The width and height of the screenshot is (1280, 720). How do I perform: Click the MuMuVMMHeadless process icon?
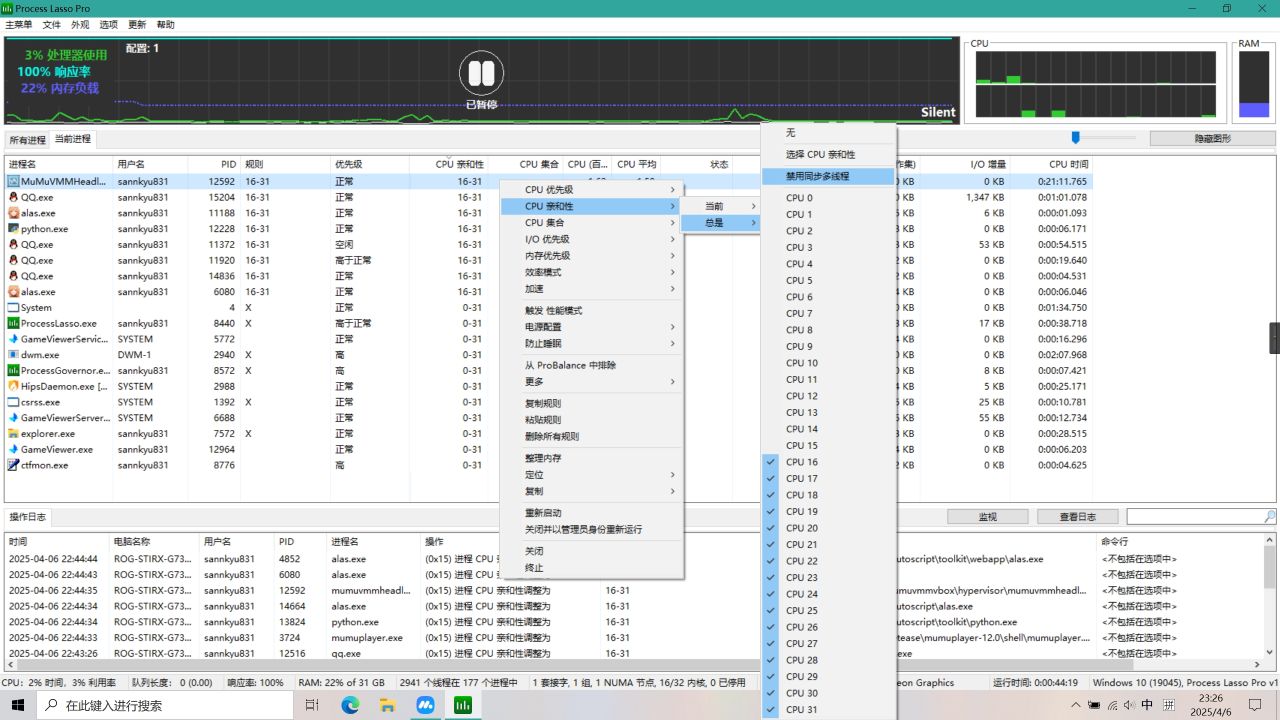pos(14,182)
